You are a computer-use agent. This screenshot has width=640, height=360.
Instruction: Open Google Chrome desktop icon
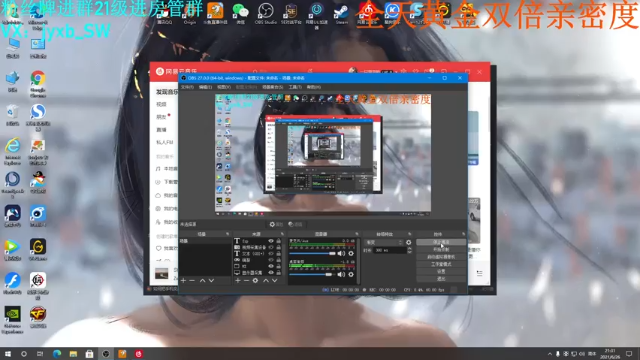[x=38, y=83]
